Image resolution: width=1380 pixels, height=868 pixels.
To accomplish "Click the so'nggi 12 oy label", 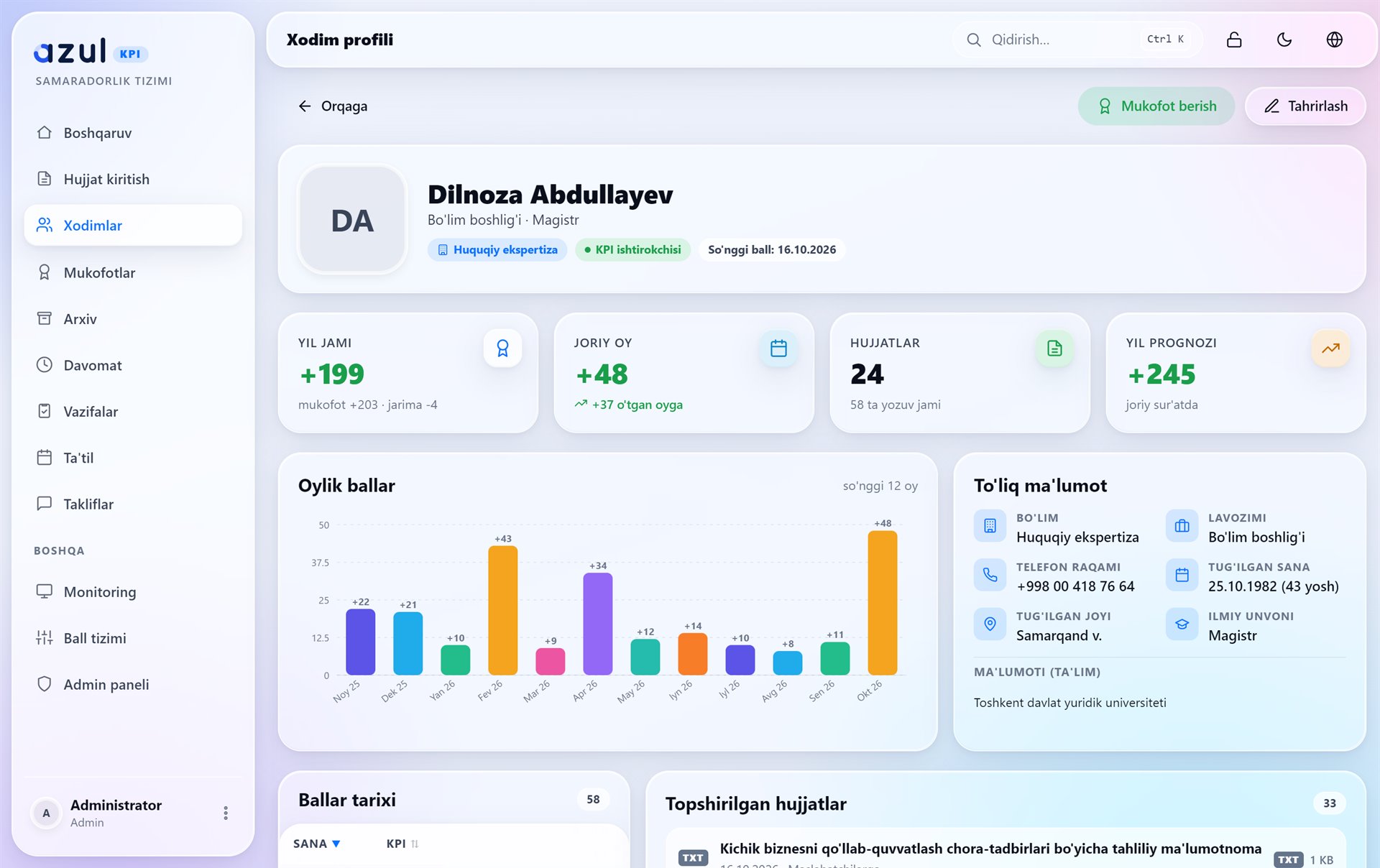I will click(880, 486).
